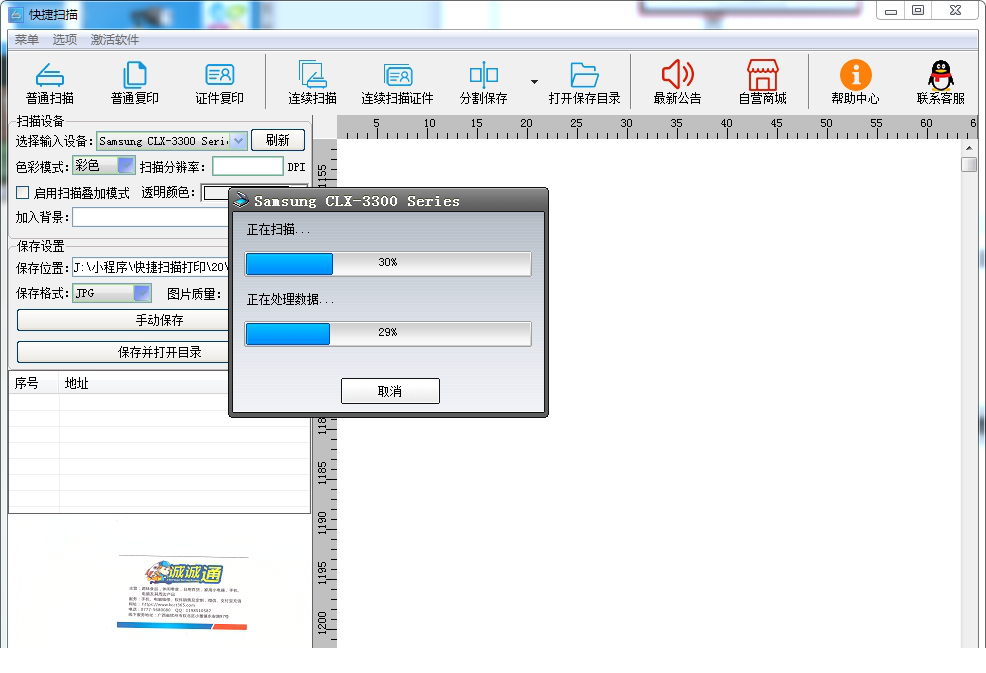Open 帮助中心 help center

point(855,75)
